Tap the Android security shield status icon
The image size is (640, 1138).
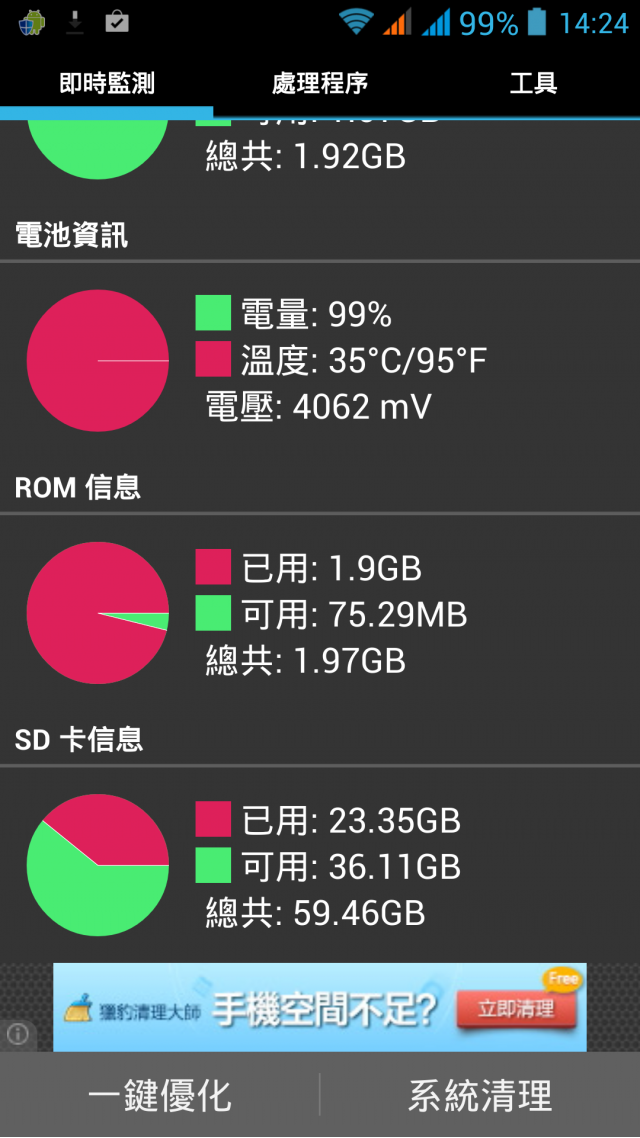coord(32,22)
